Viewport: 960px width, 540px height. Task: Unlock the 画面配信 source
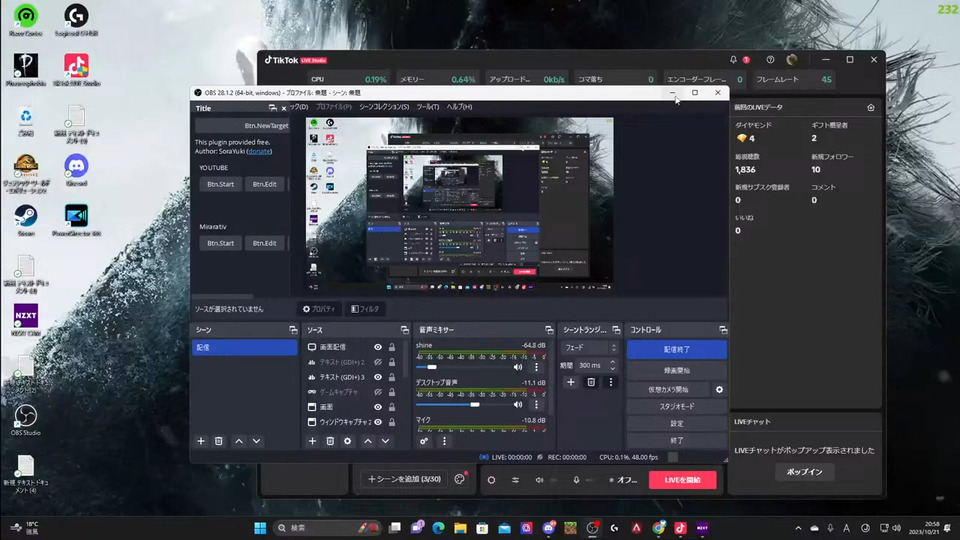tap(392, 347)
